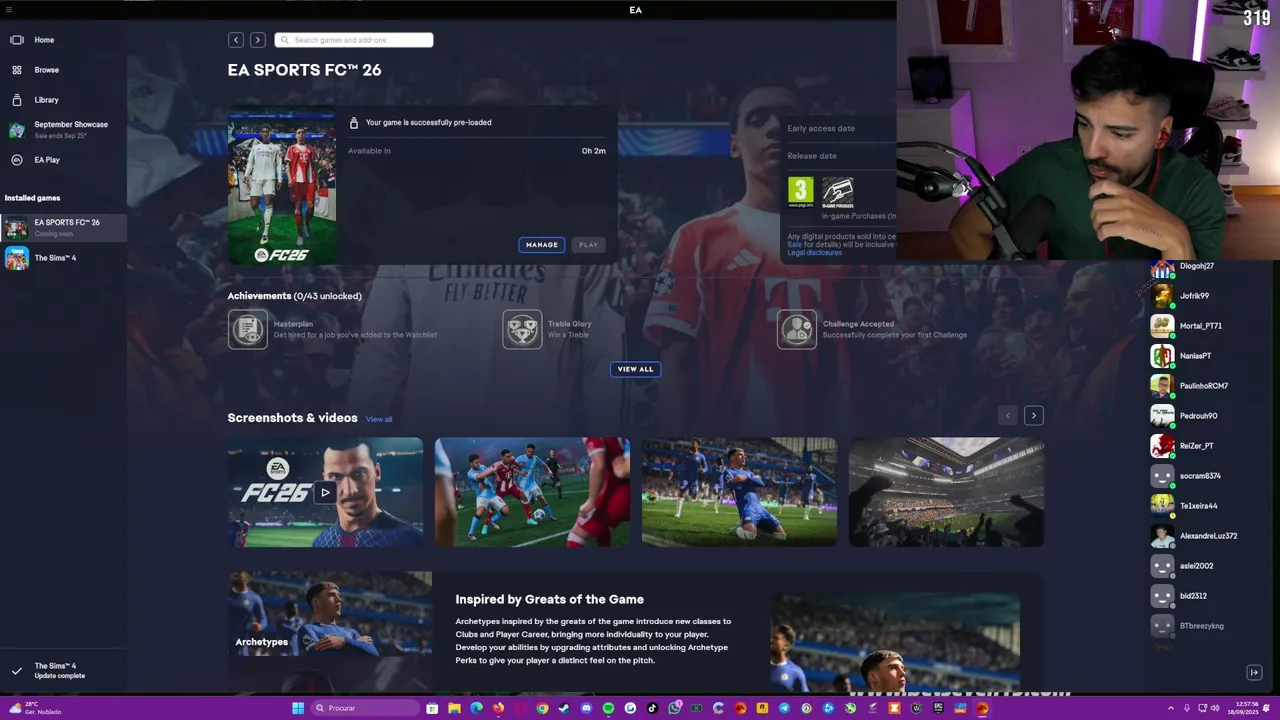Select friend AlexandreLuz372
Screen dimensions: 1280x720
[x=1208, y=536]
